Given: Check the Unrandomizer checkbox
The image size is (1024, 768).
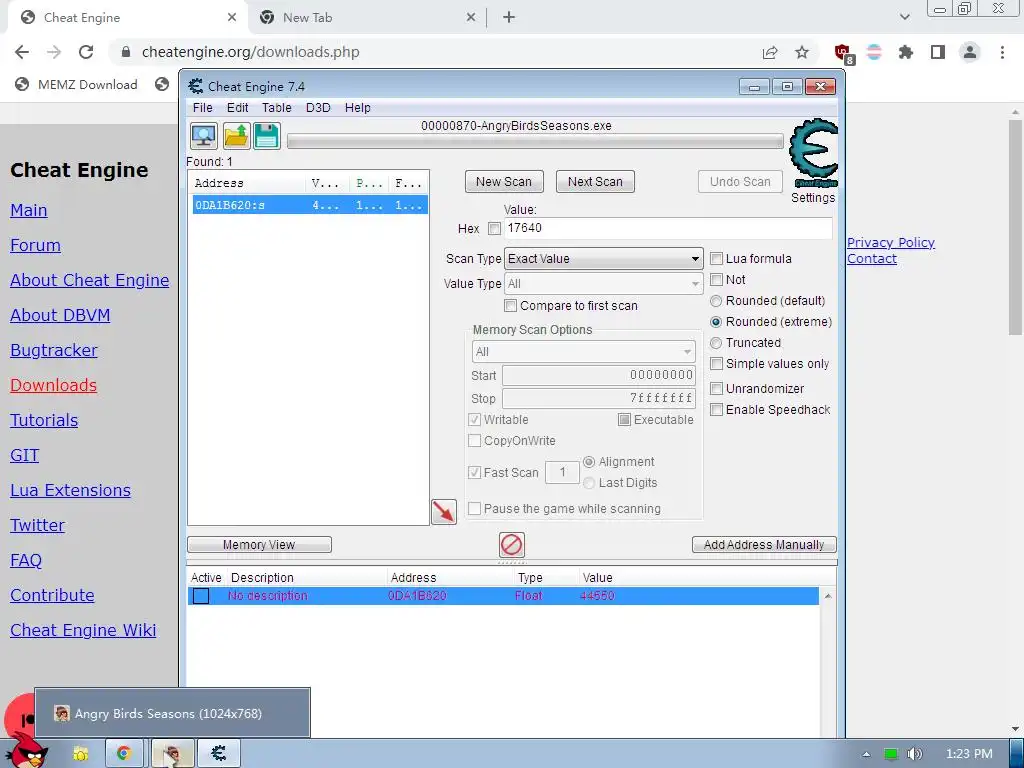Looking at the screenshot, I should [x=716, y=389].
